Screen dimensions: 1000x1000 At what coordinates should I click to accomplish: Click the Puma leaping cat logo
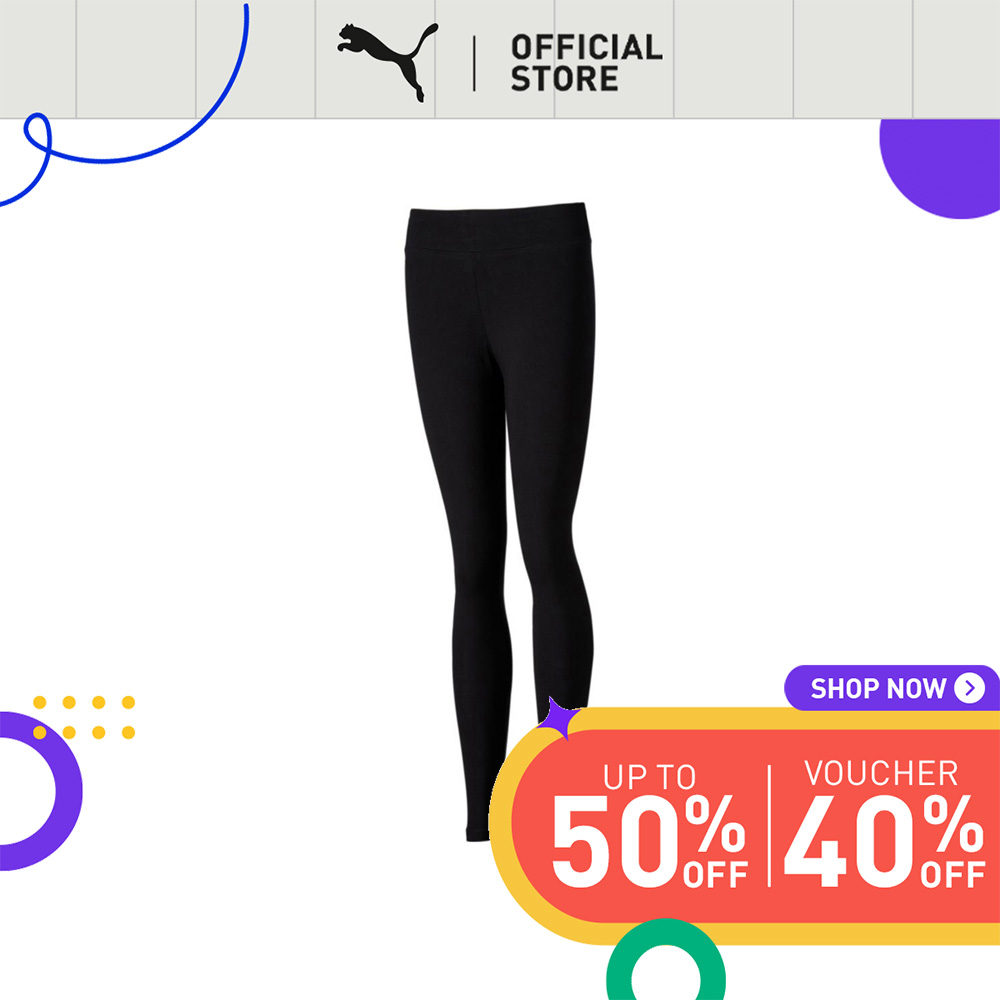388,62
